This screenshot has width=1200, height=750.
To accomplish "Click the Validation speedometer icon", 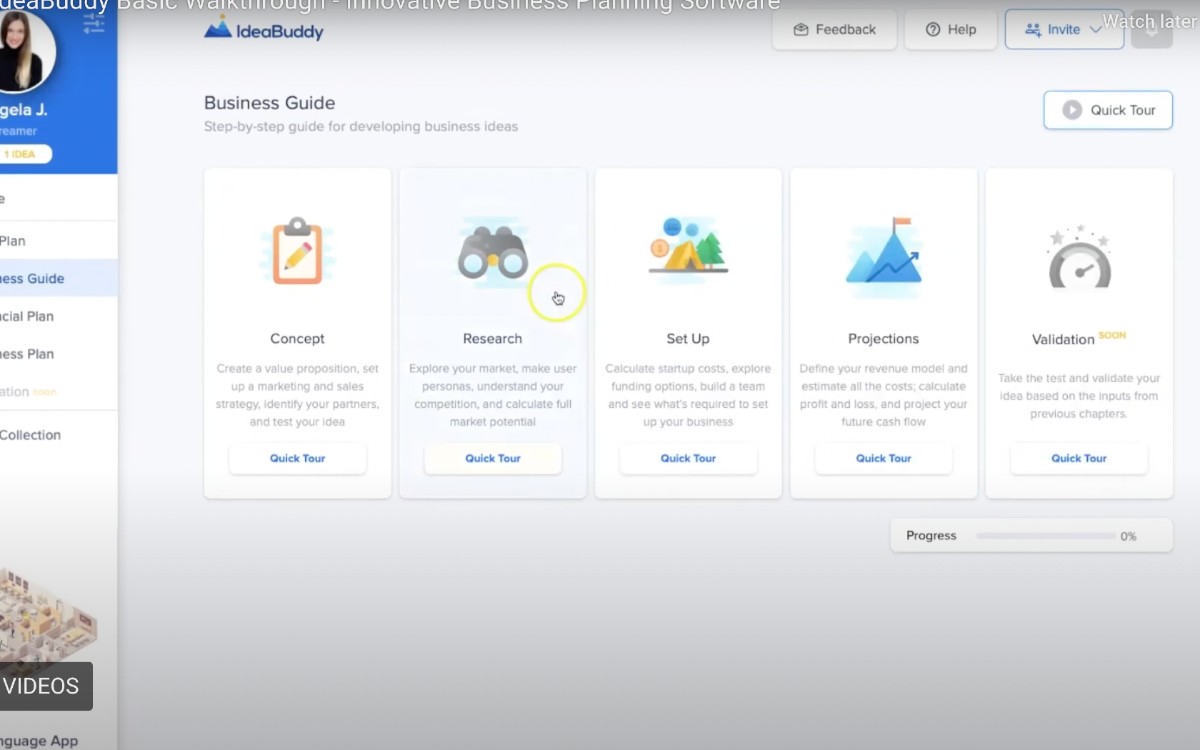I will coord(1078,258).
